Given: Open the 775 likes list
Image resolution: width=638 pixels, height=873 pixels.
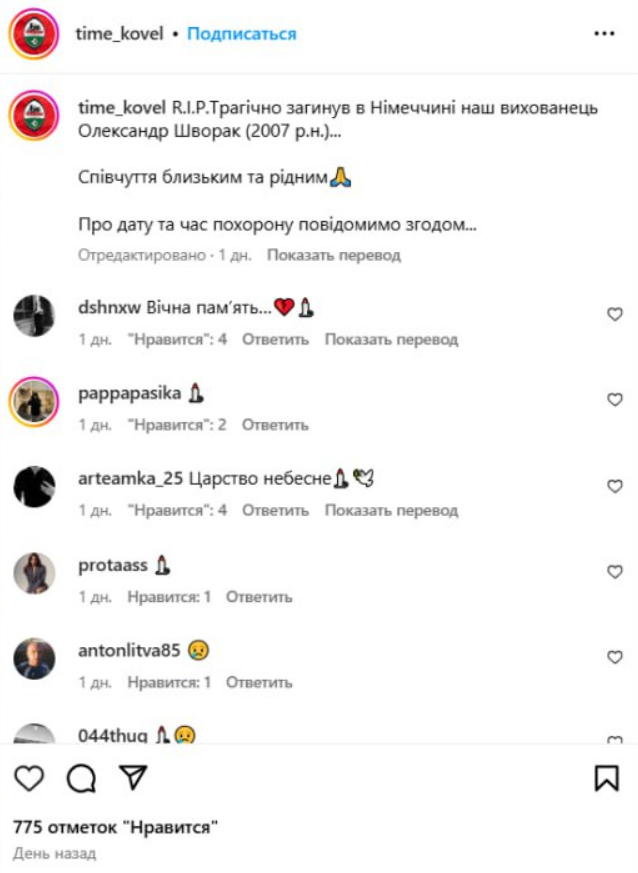Looking at the screenshot, I should pos(115,827).
